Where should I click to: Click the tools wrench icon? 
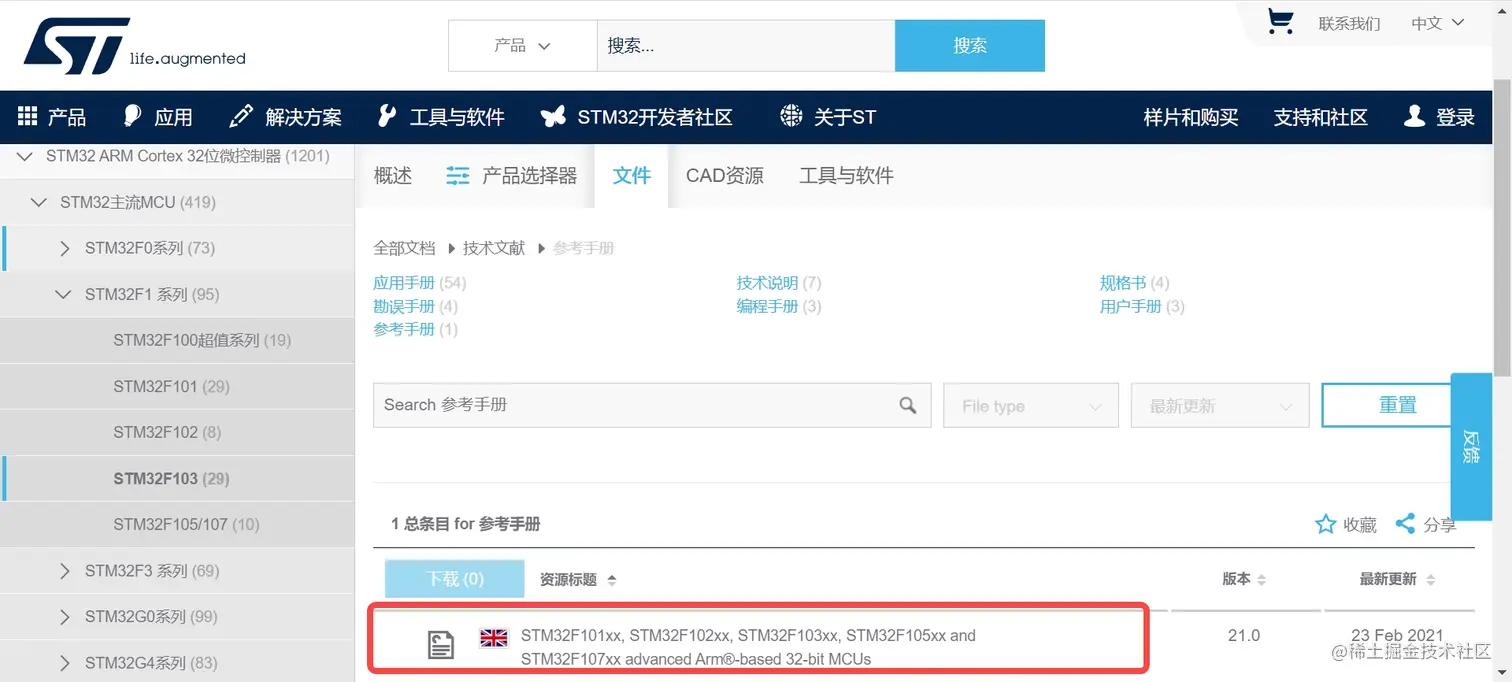[x=386, y=116]
